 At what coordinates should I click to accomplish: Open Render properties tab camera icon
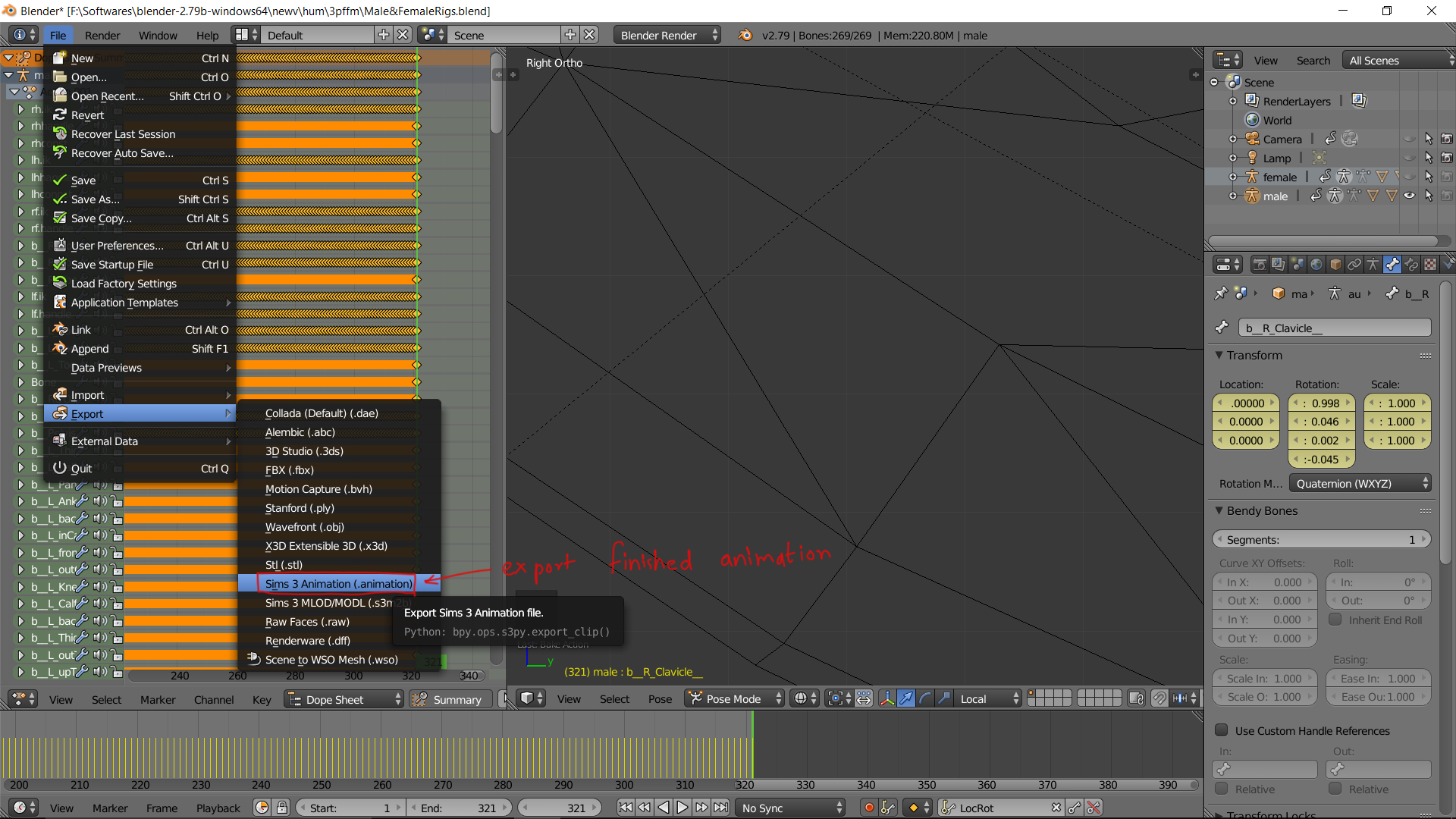pos(1260,264)
